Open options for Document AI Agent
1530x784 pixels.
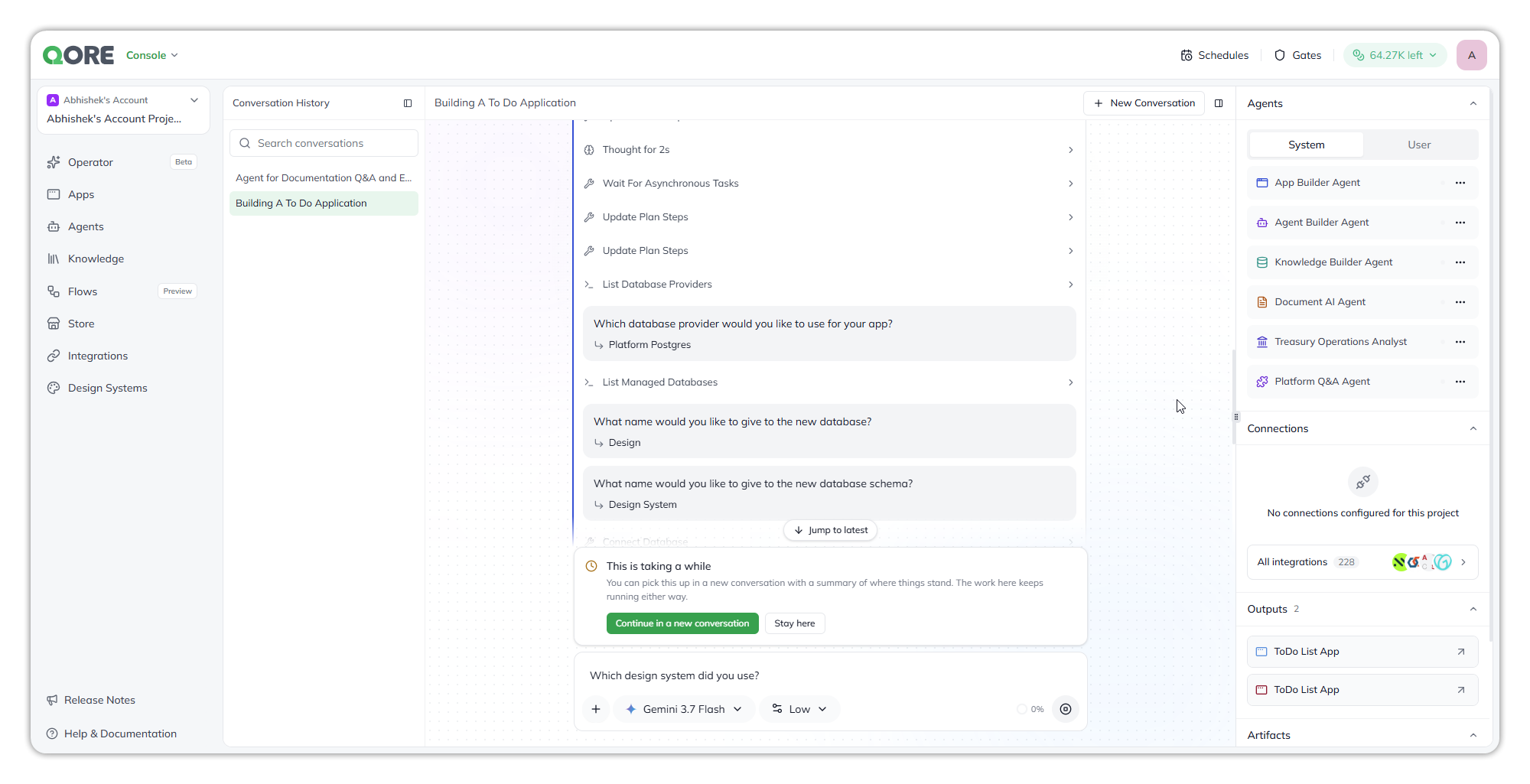tap(1460, 302)
